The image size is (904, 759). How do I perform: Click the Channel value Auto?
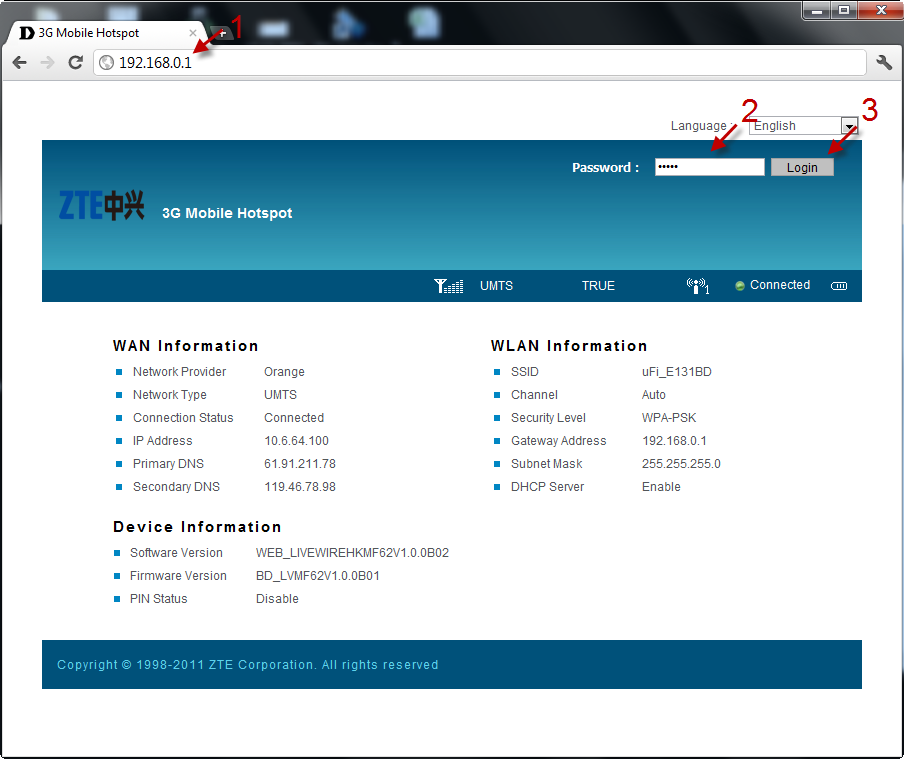654,394
